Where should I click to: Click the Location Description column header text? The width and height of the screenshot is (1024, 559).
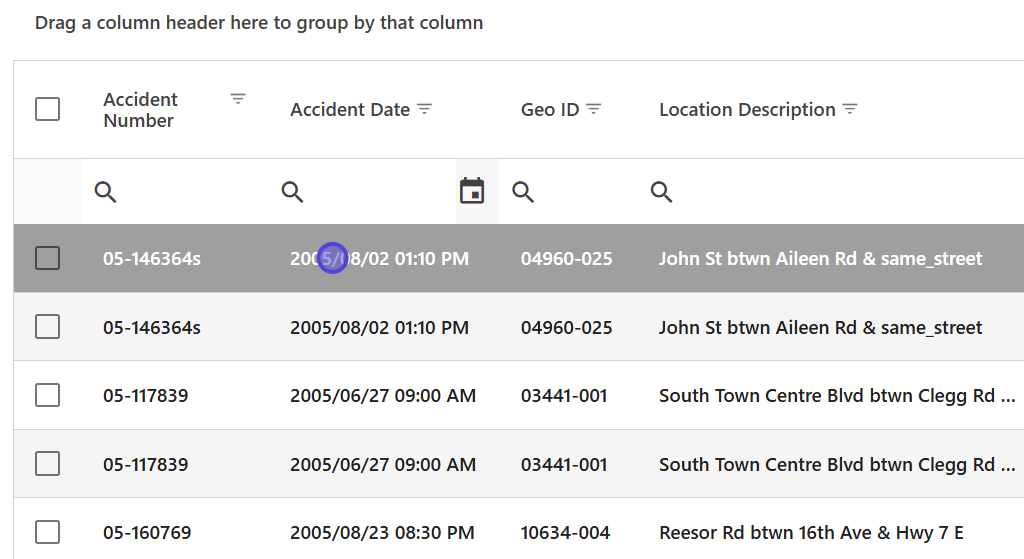pyautogui.click(x=747, y=110)
